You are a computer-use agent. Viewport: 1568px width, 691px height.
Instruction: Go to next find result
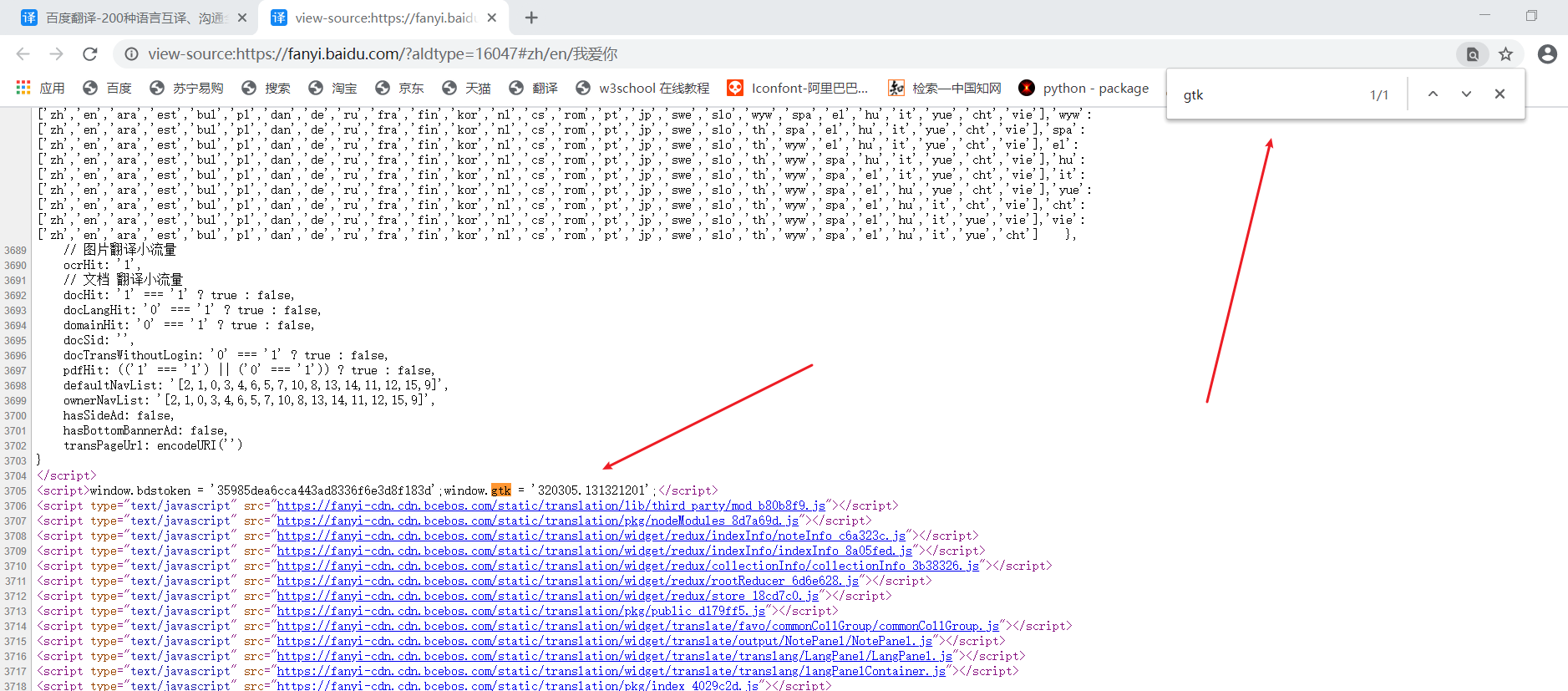[1466, 94]
